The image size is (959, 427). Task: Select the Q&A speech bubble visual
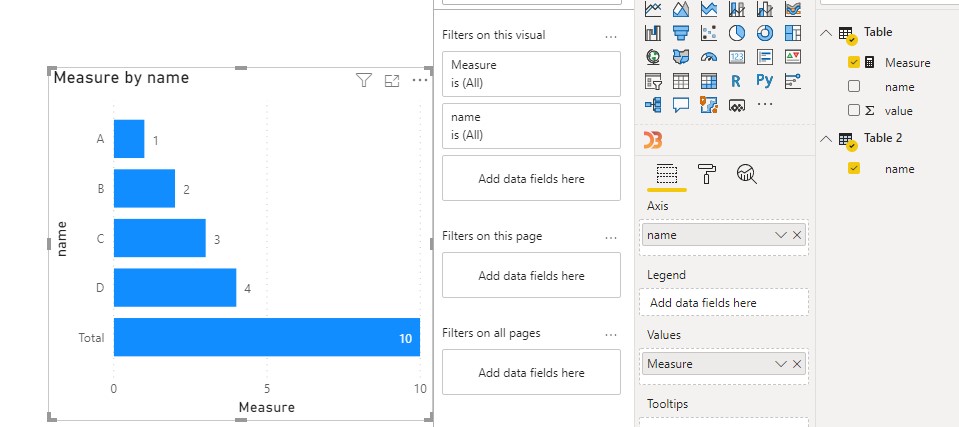[x=681, y=105]
